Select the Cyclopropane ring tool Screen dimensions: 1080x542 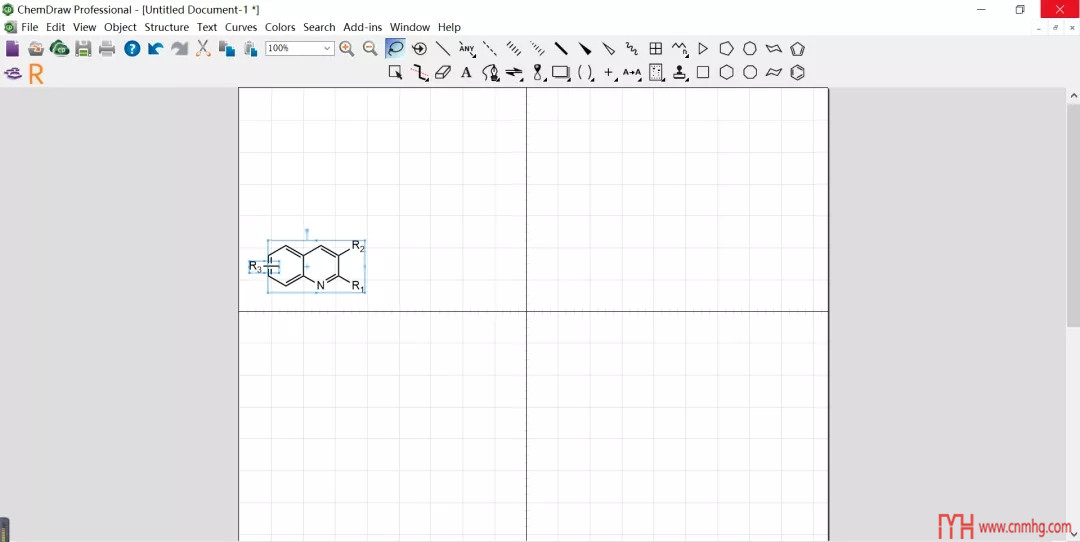coord(703,48)
